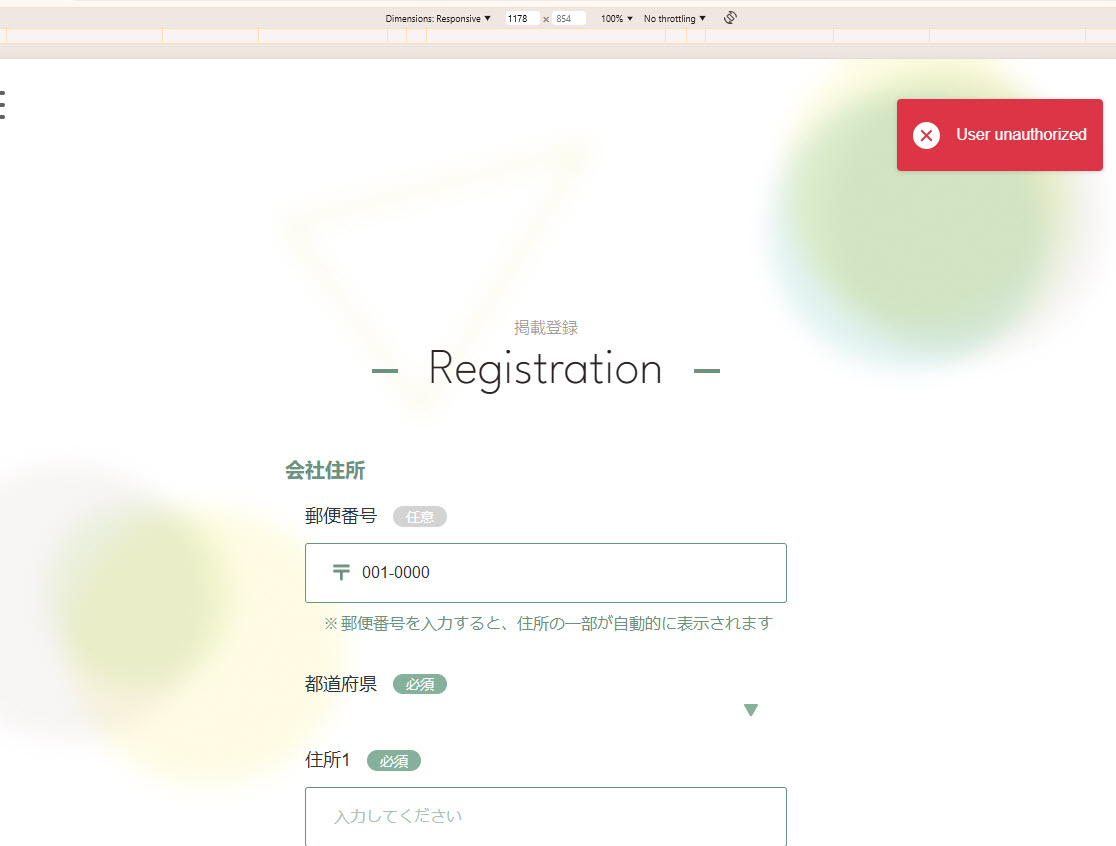The height and width of the screenshot is (846, 1116).
Task: Click the 必須 badge beside 住所1
Action: pos(394,761)
